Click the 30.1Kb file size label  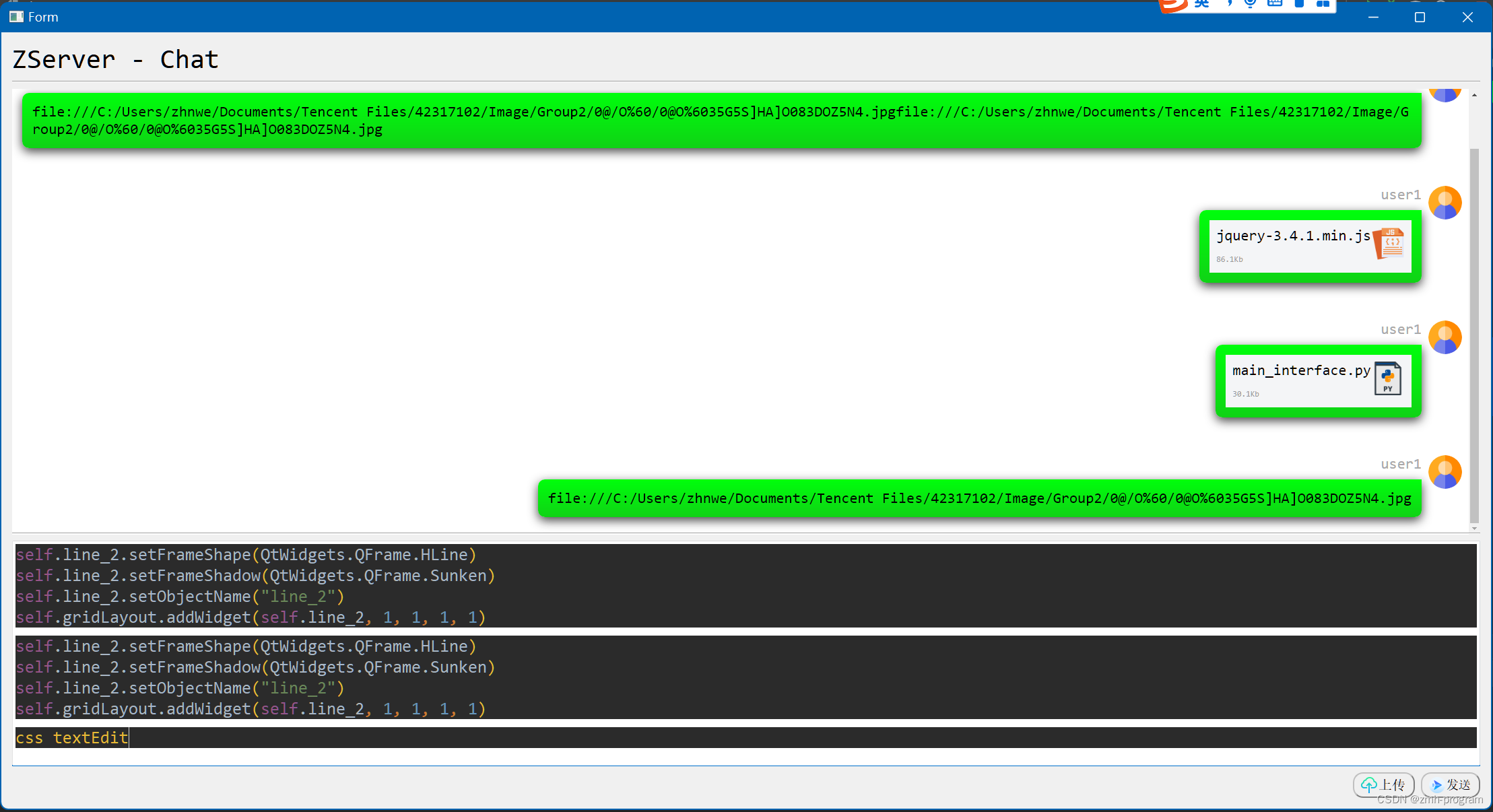point(1246,394)
